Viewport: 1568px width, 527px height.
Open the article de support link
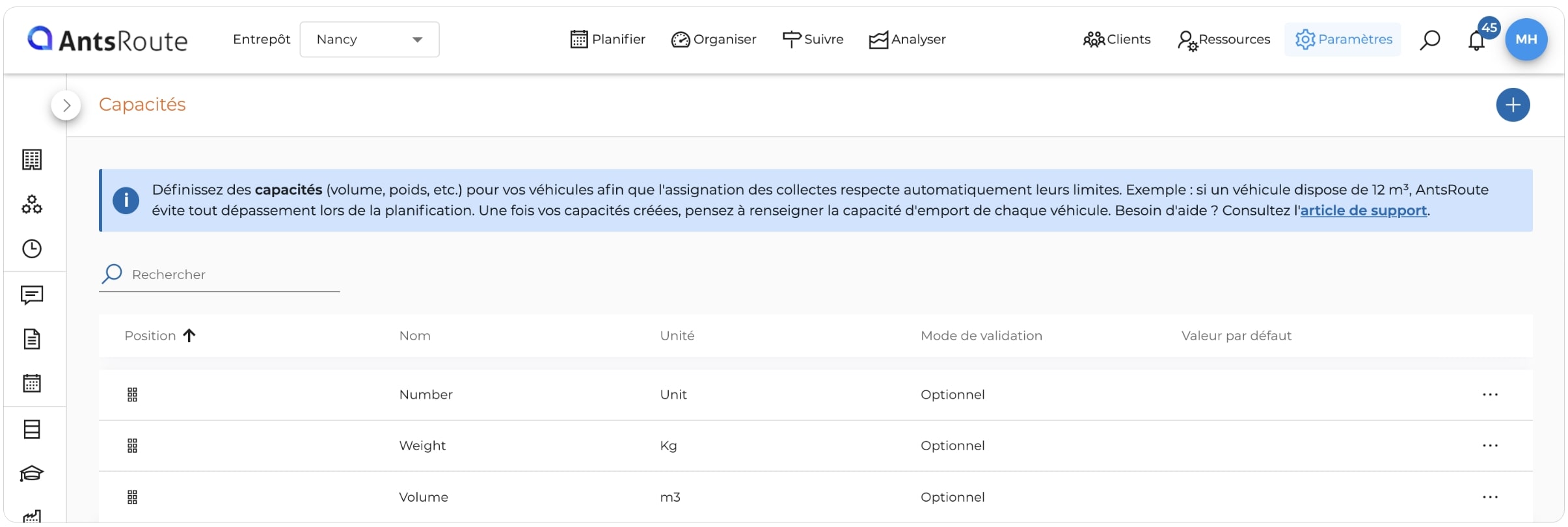point(1363,211)
